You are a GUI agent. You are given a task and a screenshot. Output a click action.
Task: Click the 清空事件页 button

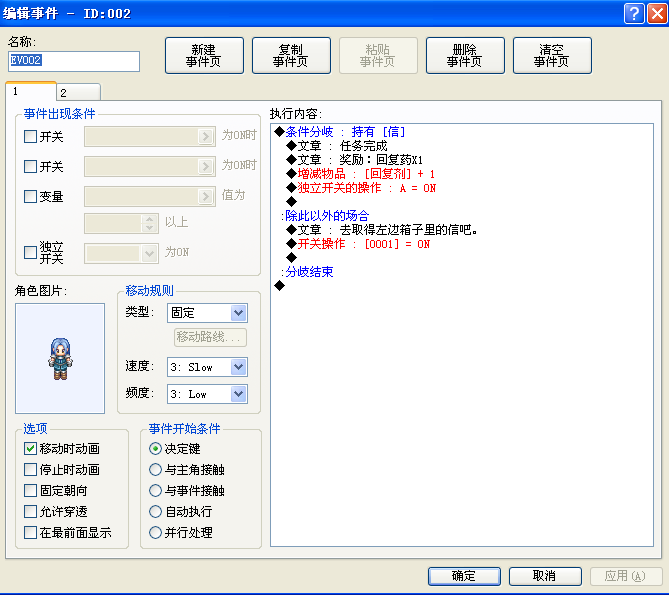(x=553, y=55)
